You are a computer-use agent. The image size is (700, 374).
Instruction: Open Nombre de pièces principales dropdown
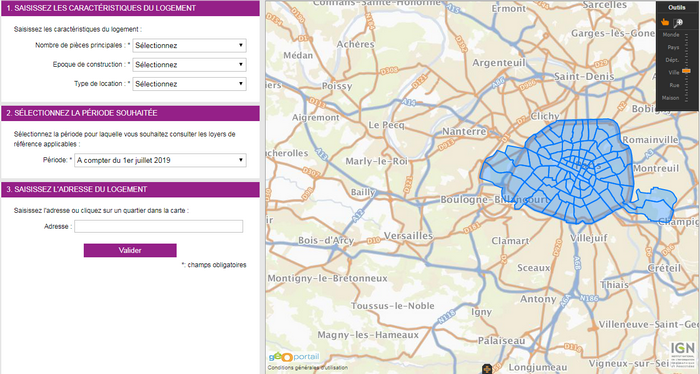[189, 46]
